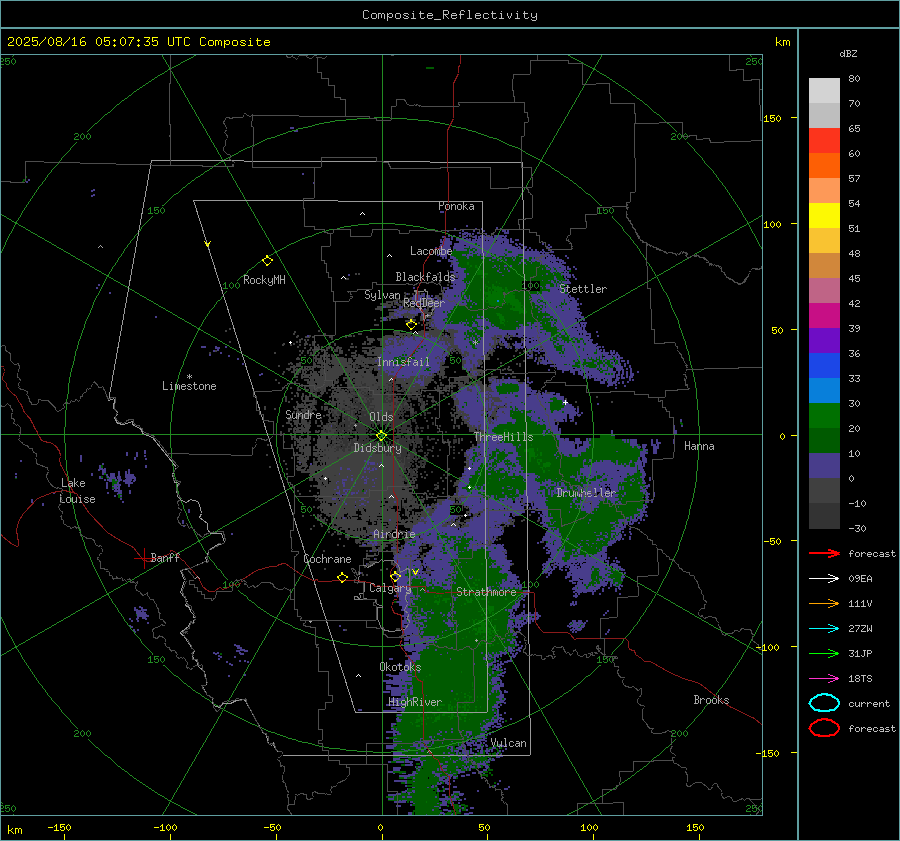Click the green 31JP arrow icon
The width and height of the screenshot is (900, 841).
tap(824, 653)
